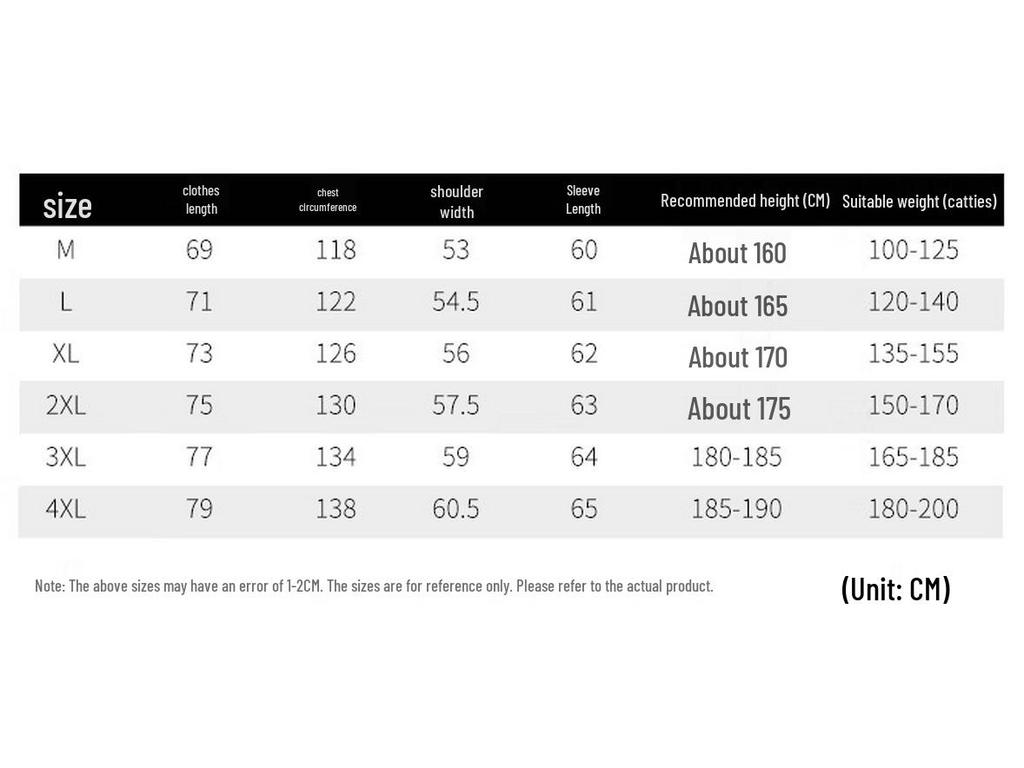Click the weight range 180-200 cell
This screenshot has height=768, width=1024.
click(913, 509)
